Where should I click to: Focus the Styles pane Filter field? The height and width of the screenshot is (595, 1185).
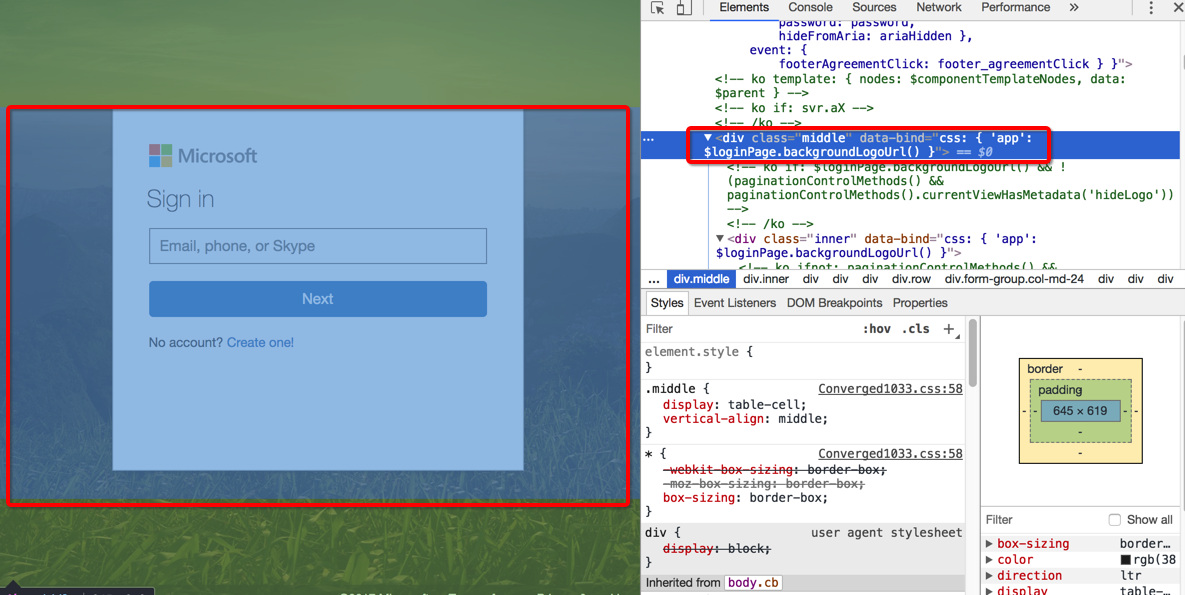[x=748, y=329]
